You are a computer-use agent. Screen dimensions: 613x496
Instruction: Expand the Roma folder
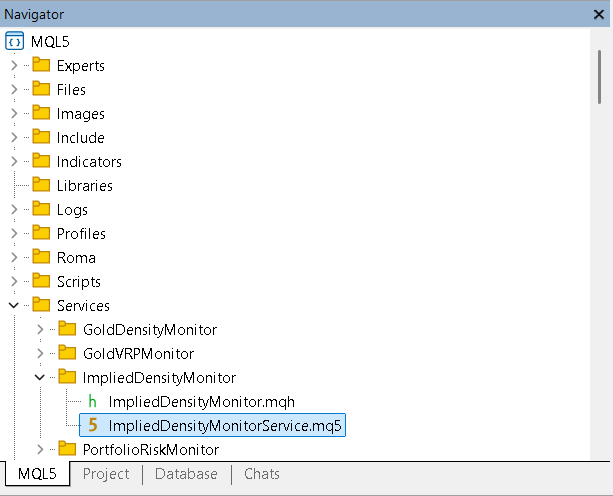click(14, 258)
